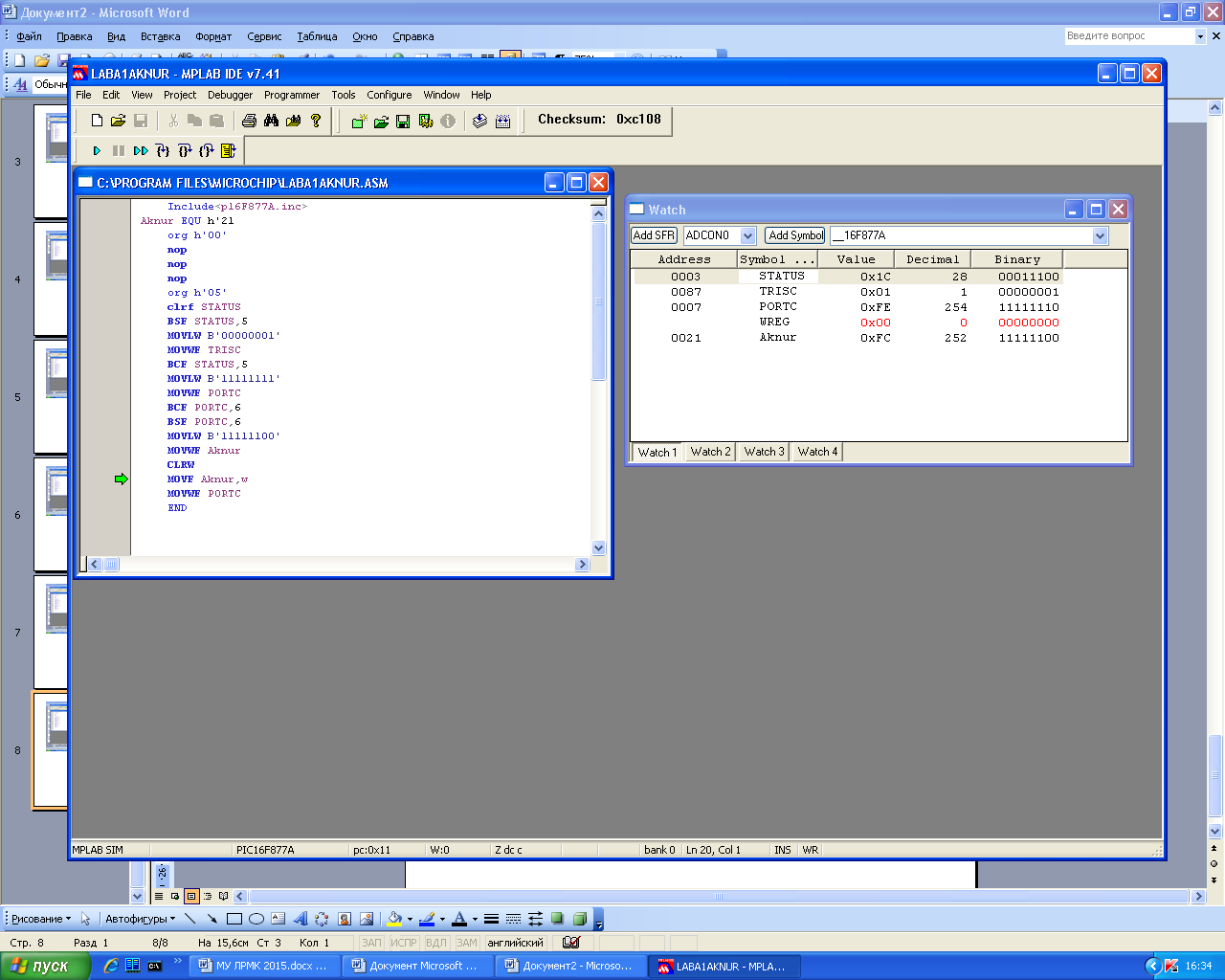The image size is (1225, 980).
Task: Select the Rectangle shape tool
Action: click(234, 919)
